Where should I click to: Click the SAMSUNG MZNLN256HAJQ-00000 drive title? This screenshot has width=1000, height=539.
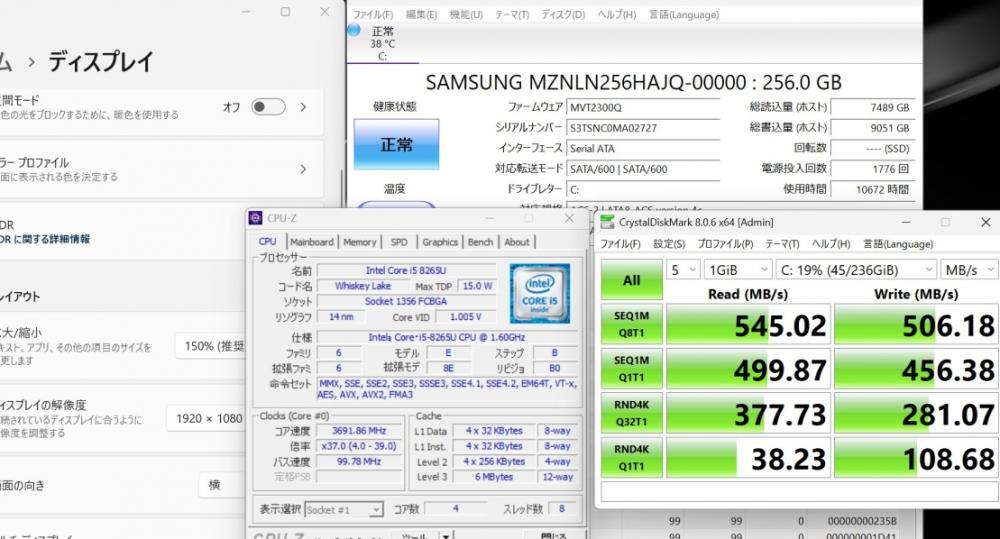coord(633,82)
